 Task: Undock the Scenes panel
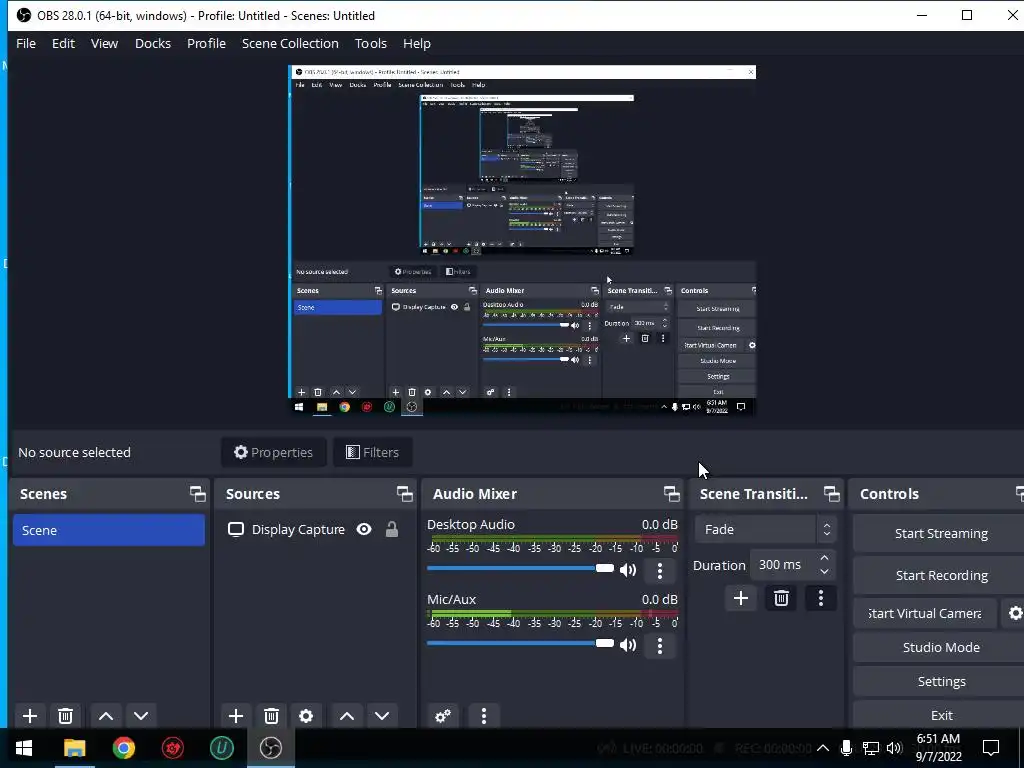(197, 494)
